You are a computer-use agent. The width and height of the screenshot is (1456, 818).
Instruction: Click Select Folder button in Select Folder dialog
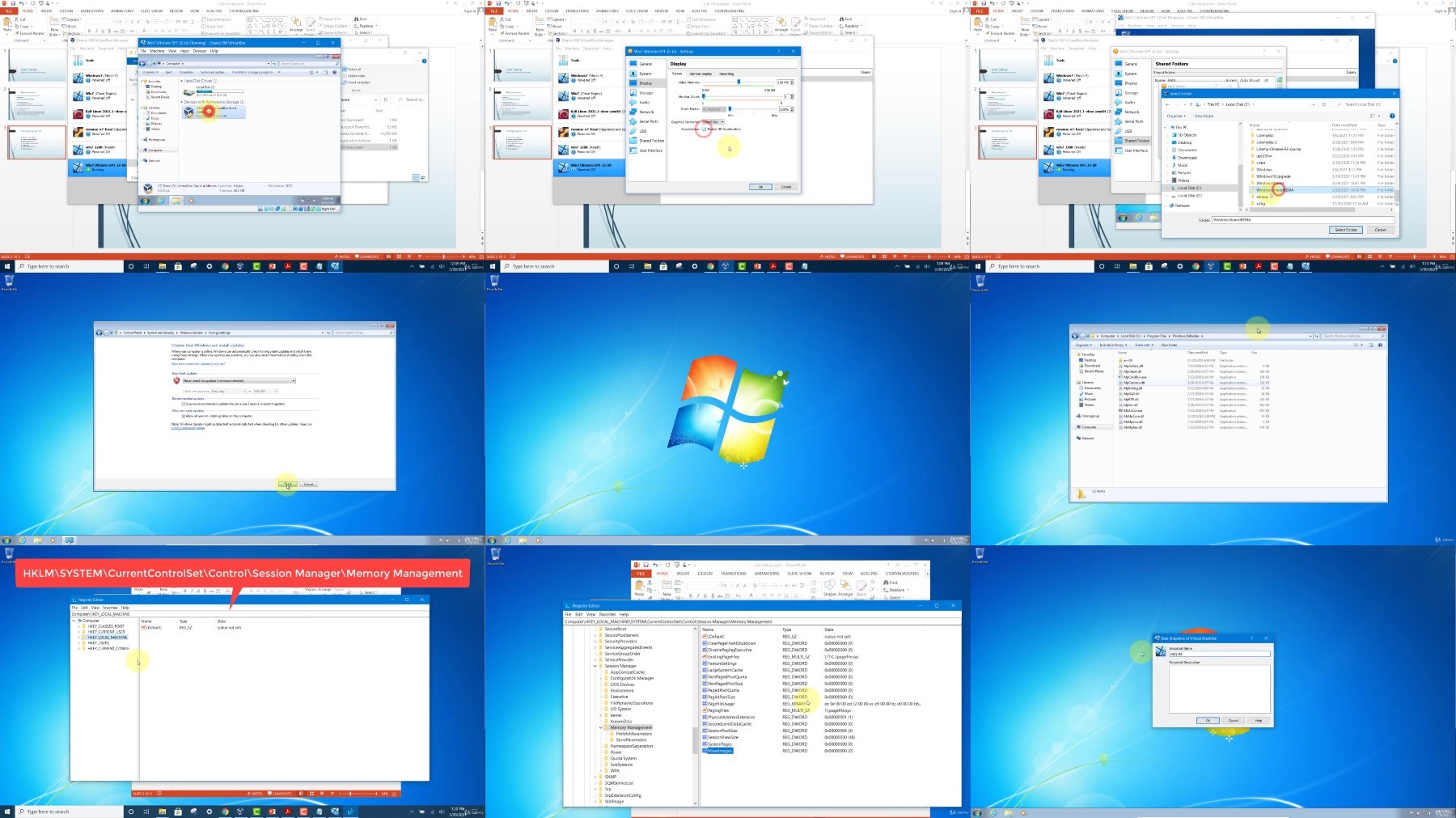pos(1346,230)
